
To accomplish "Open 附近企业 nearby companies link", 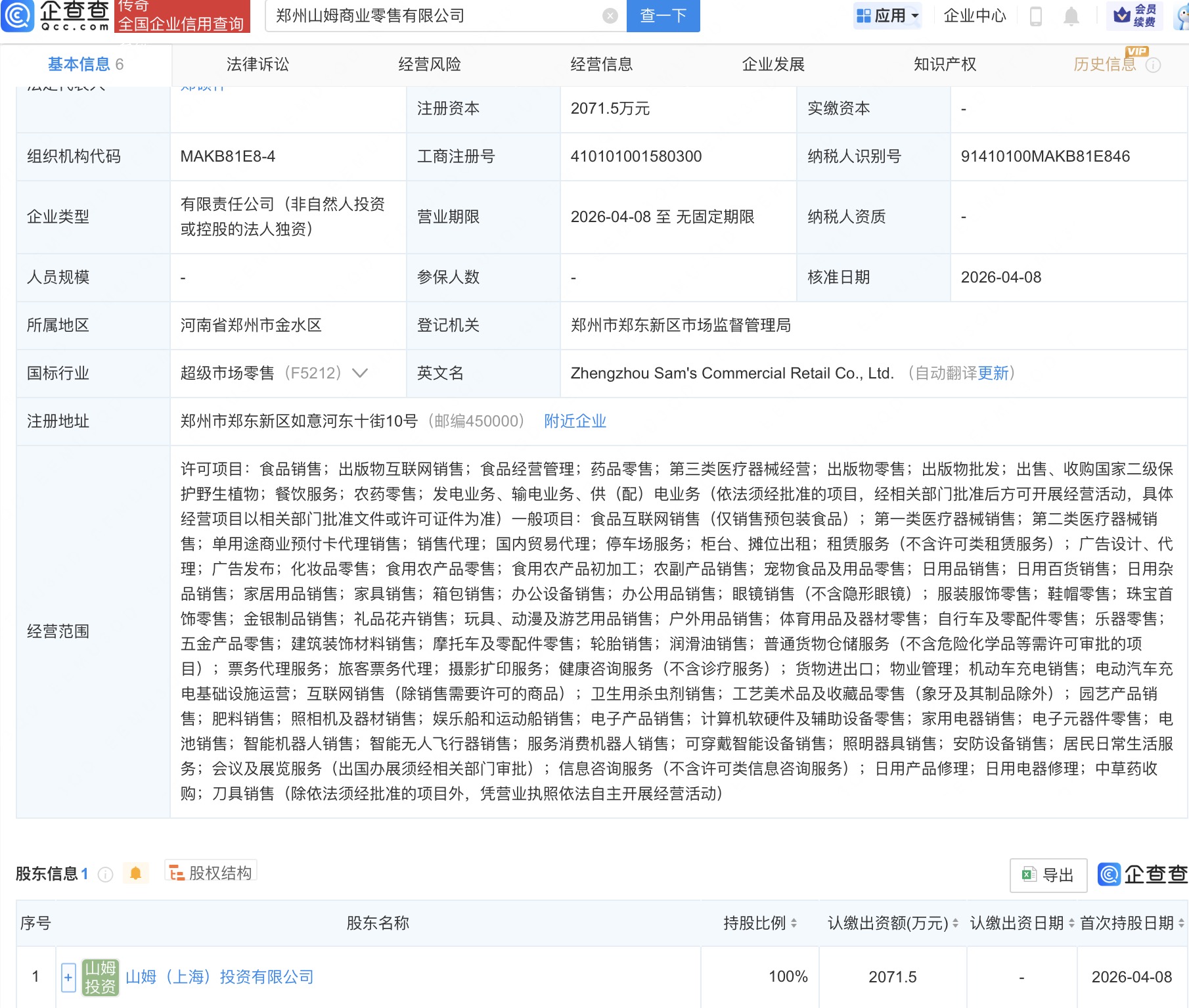I will point(575,421).
